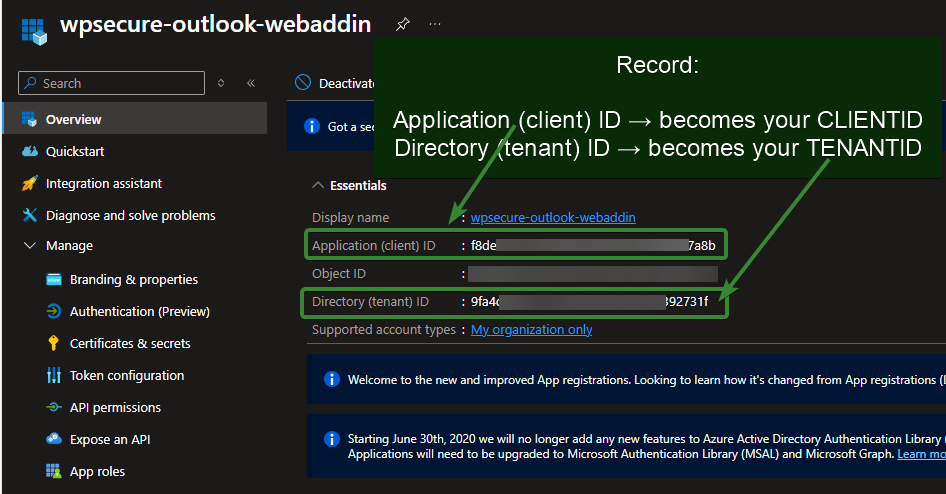The width and height of the screenshot is (946, 494).
Task: Click the Diagnose and solve problems wrench icon
Action: click(29, 216)
